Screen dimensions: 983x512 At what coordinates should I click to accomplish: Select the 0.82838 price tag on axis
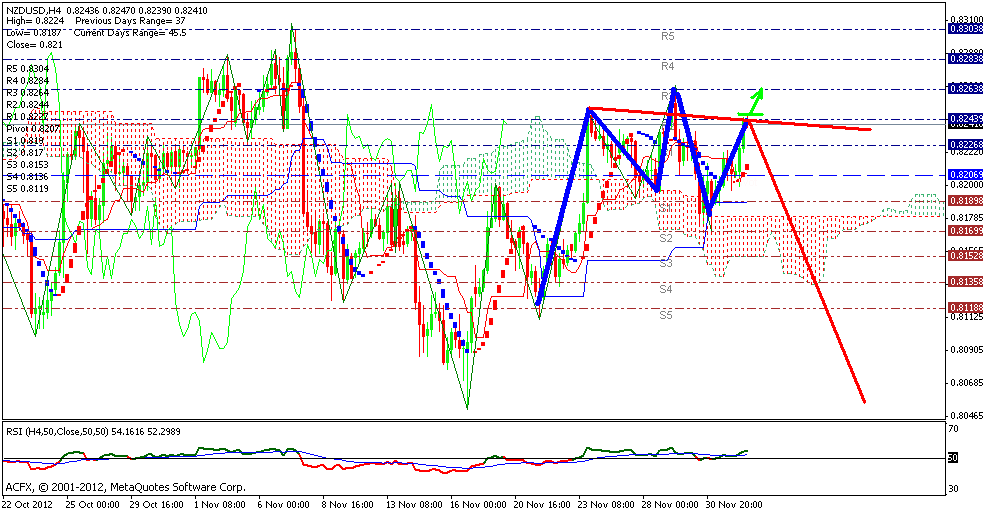tap(964, 59)
